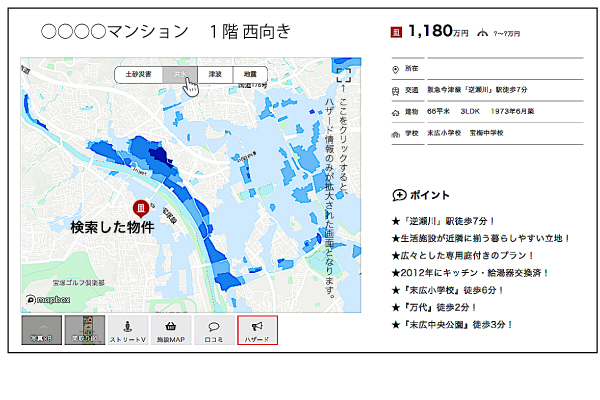Select the 津波 tsunami tab
600x400 pixels.
coord(214,74)
